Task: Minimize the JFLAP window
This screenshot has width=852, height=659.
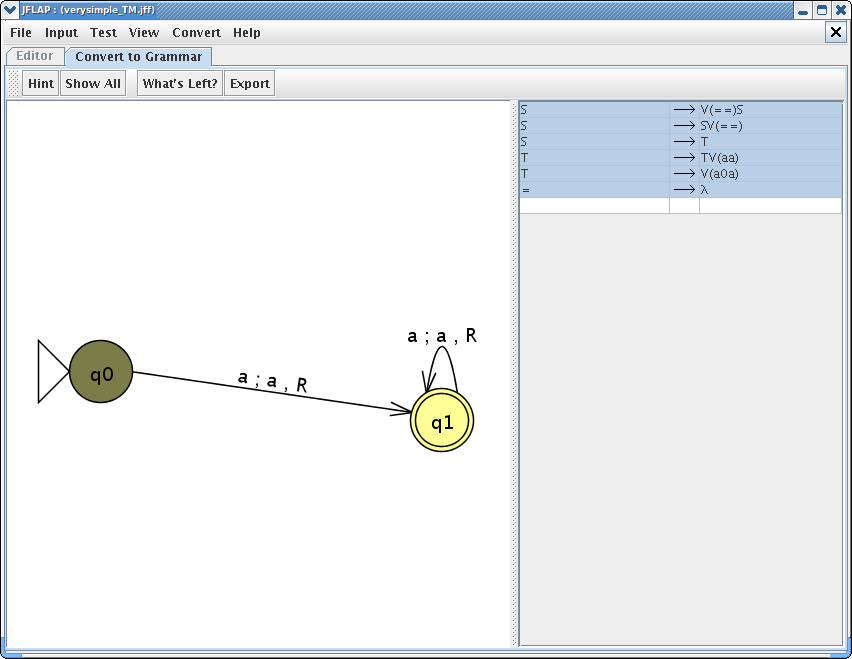Action: pyautogui.click(x=803, y=10)
